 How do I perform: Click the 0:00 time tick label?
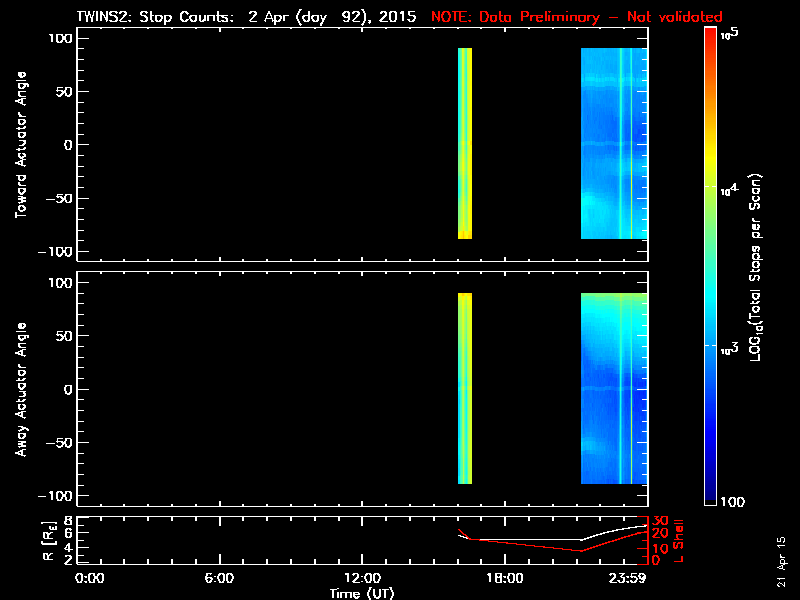click(90, 578)
